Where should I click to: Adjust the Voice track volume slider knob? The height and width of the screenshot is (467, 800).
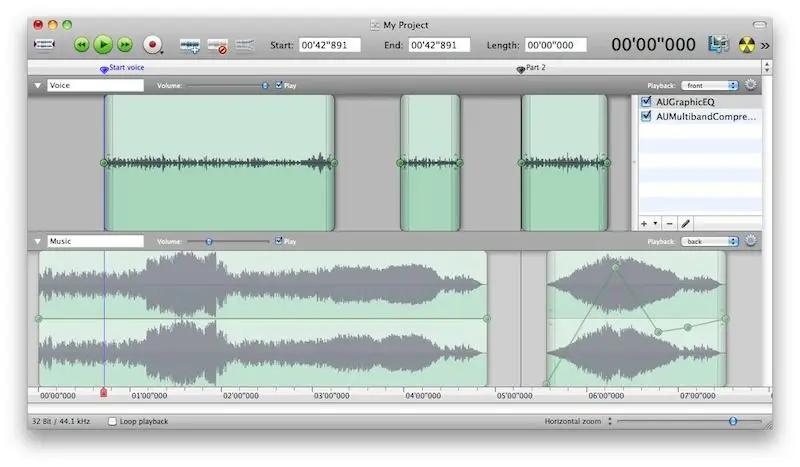click(x=265, y=85)
